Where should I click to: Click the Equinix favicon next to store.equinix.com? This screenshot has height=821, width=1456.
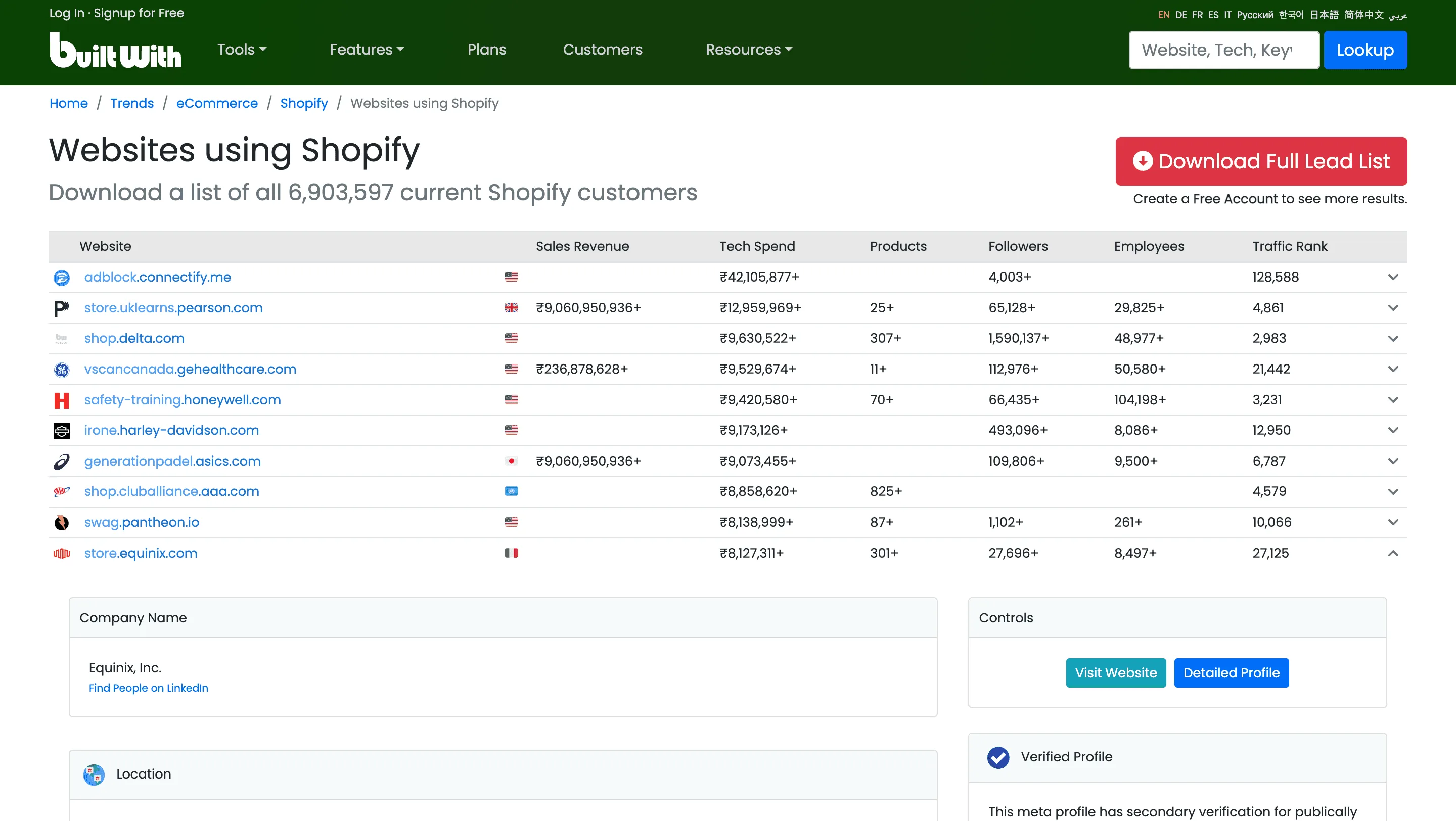tap(61, 553)
